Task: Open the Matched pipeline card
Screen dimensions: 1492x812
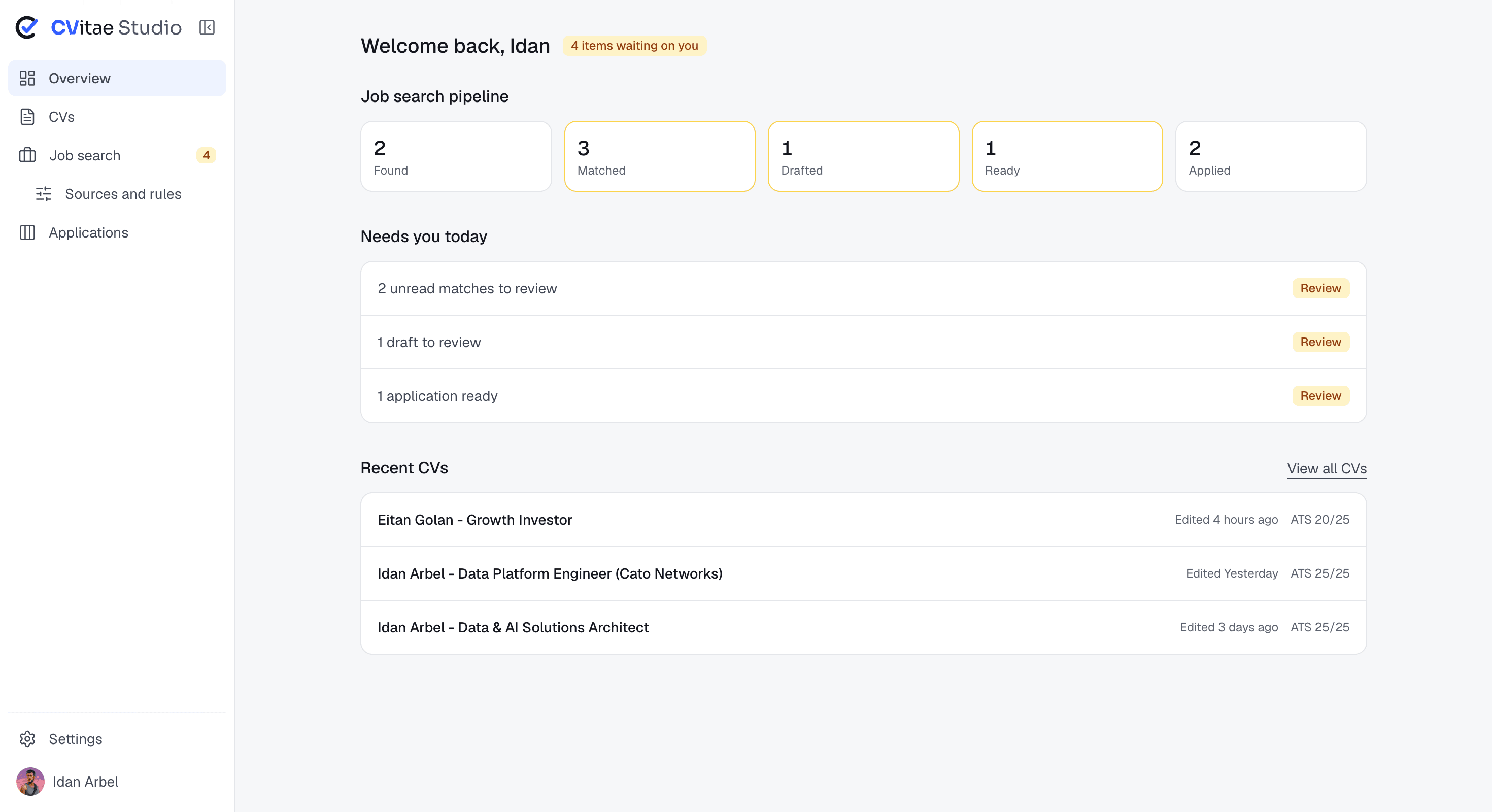Action: (x=660, y=156)
